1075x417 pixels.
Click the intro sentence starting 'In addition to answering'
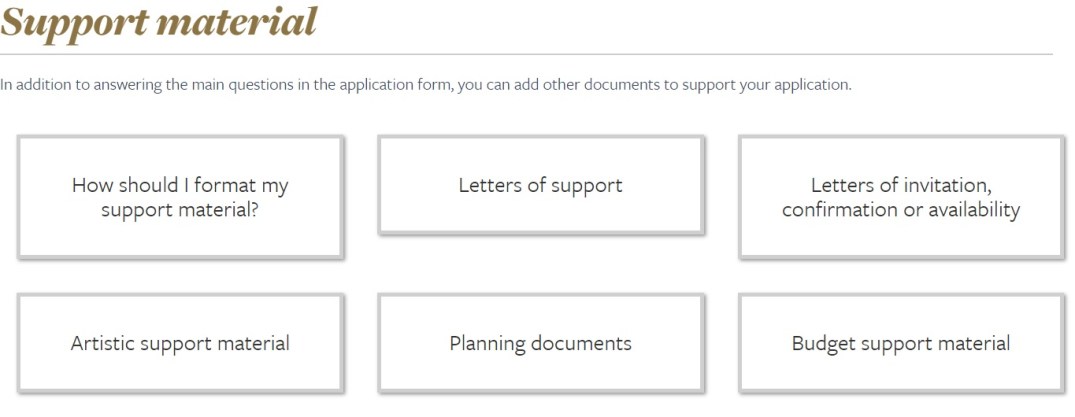[x=425, y=85]
